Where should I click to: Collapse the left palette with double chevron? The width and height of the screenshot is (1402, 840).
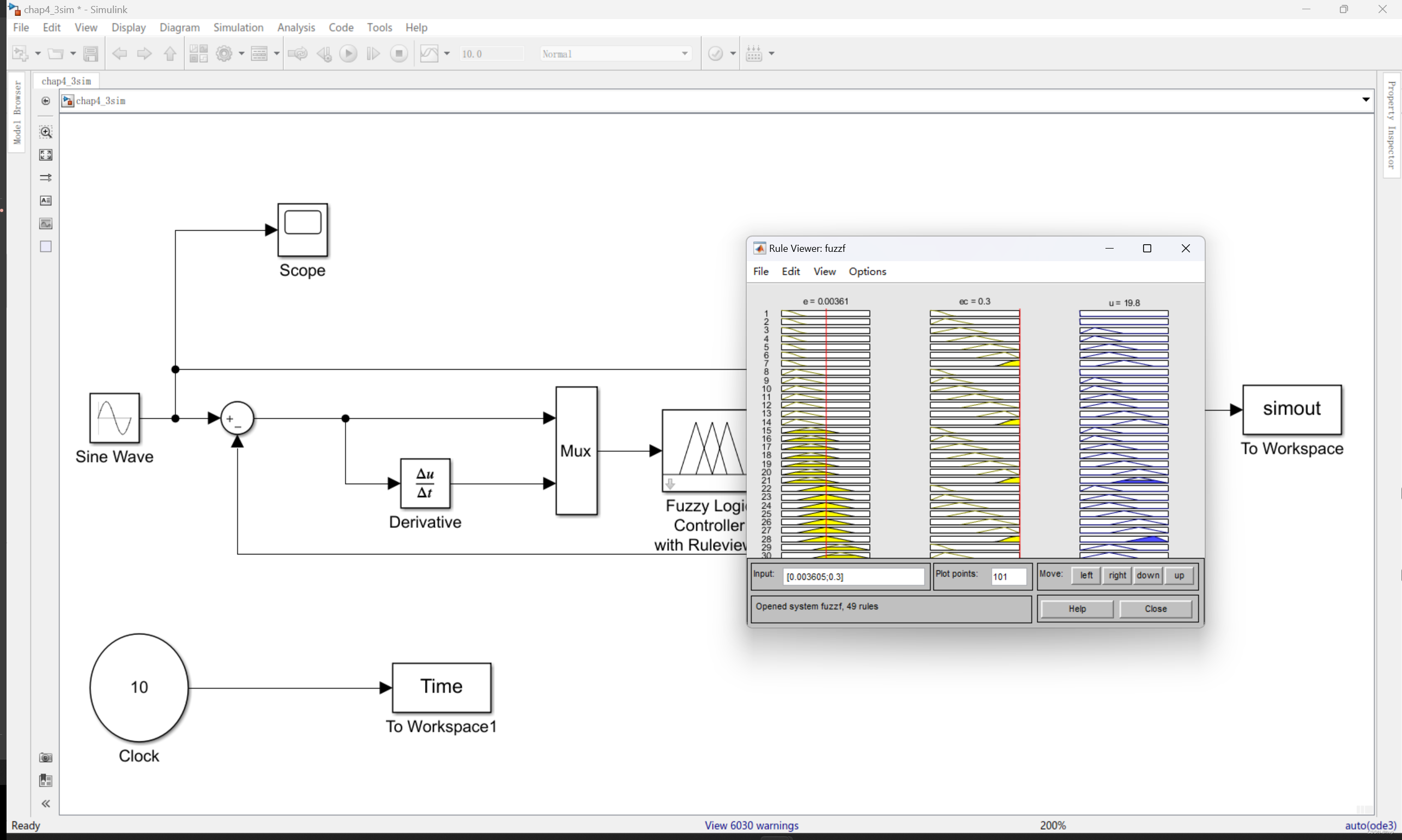[46, 803]
